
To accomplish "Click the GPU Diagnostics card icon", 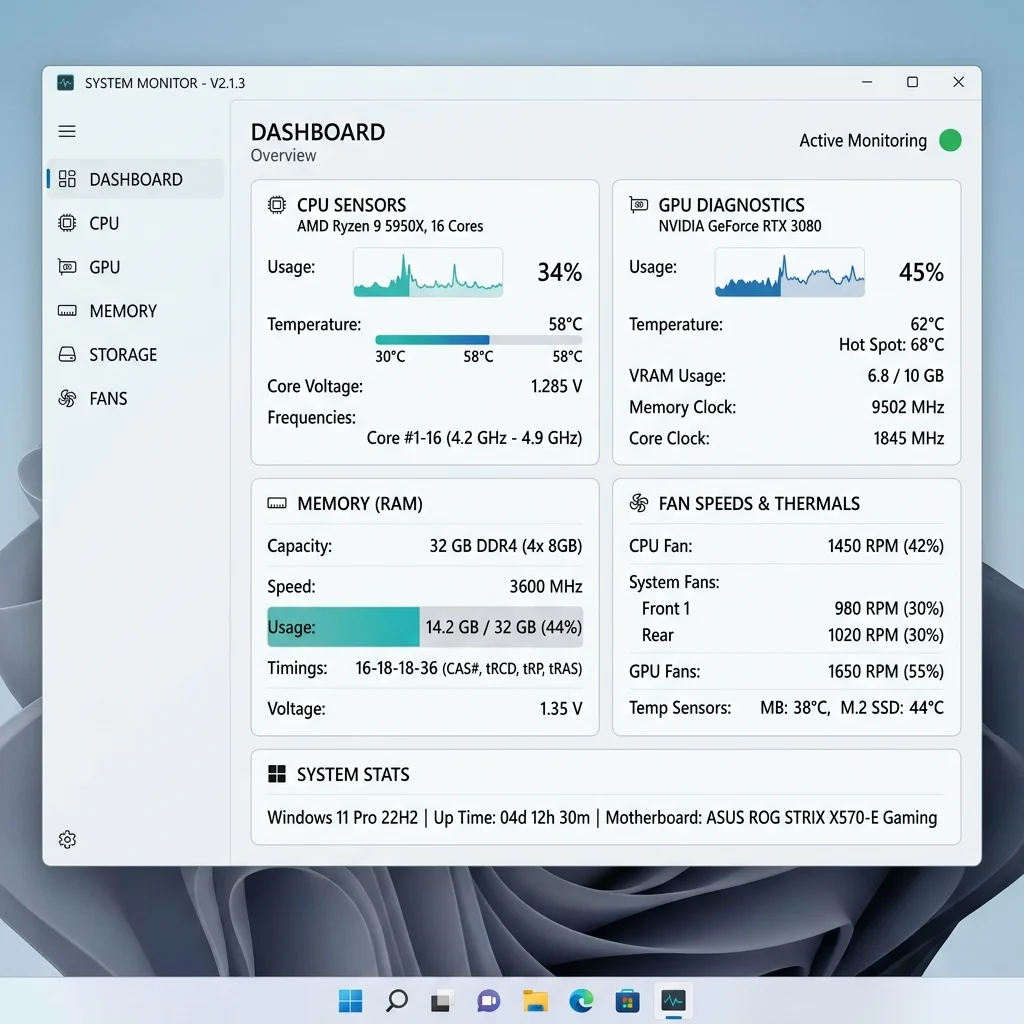I will [639, 204].
